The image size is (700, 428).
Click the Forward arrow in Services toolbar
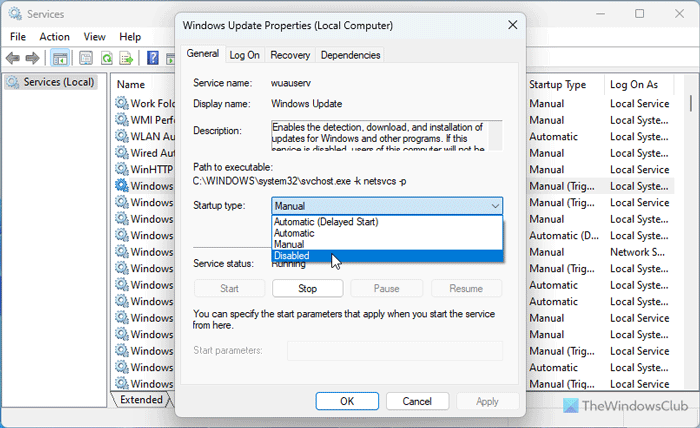(x=32, y=58)
